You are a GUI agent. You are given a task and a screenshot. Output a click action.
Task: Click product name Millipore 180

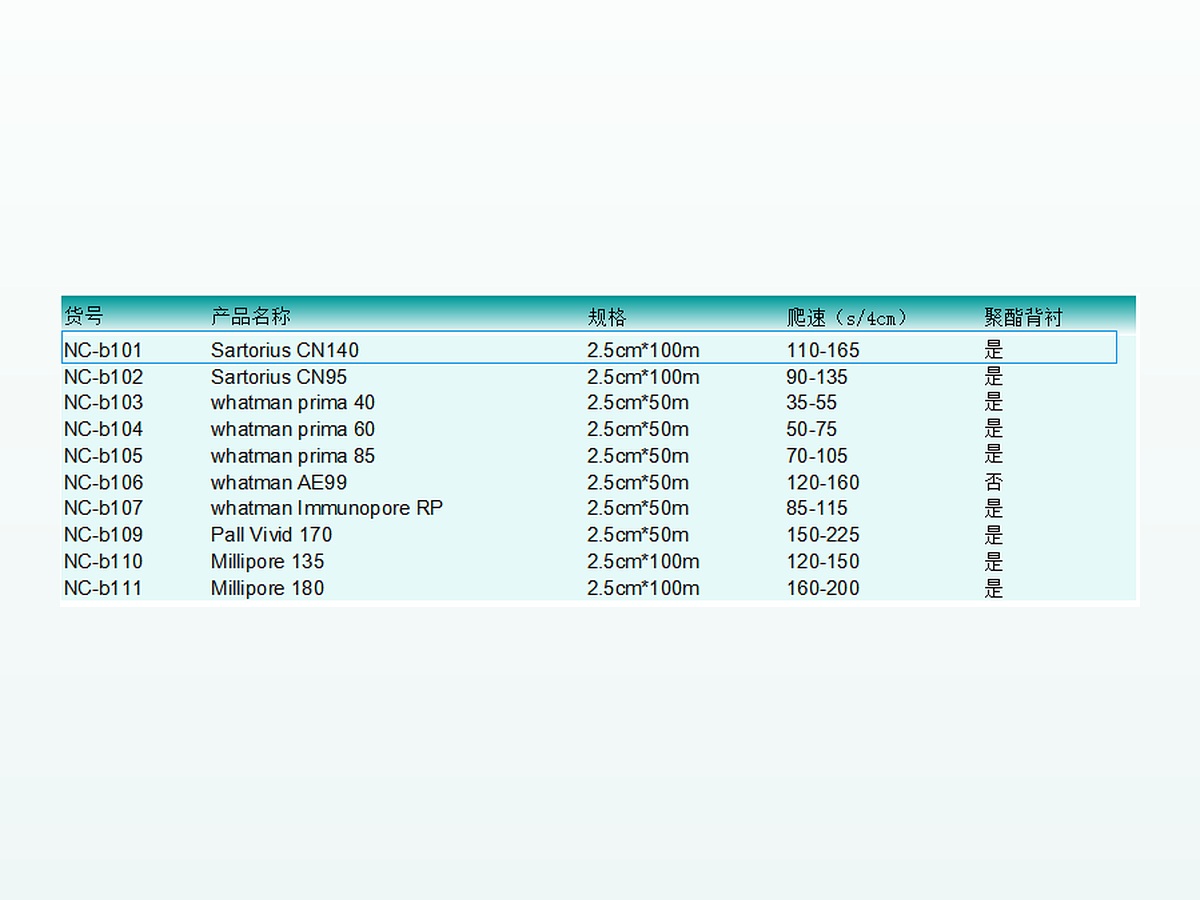click(x=268, y=588)
